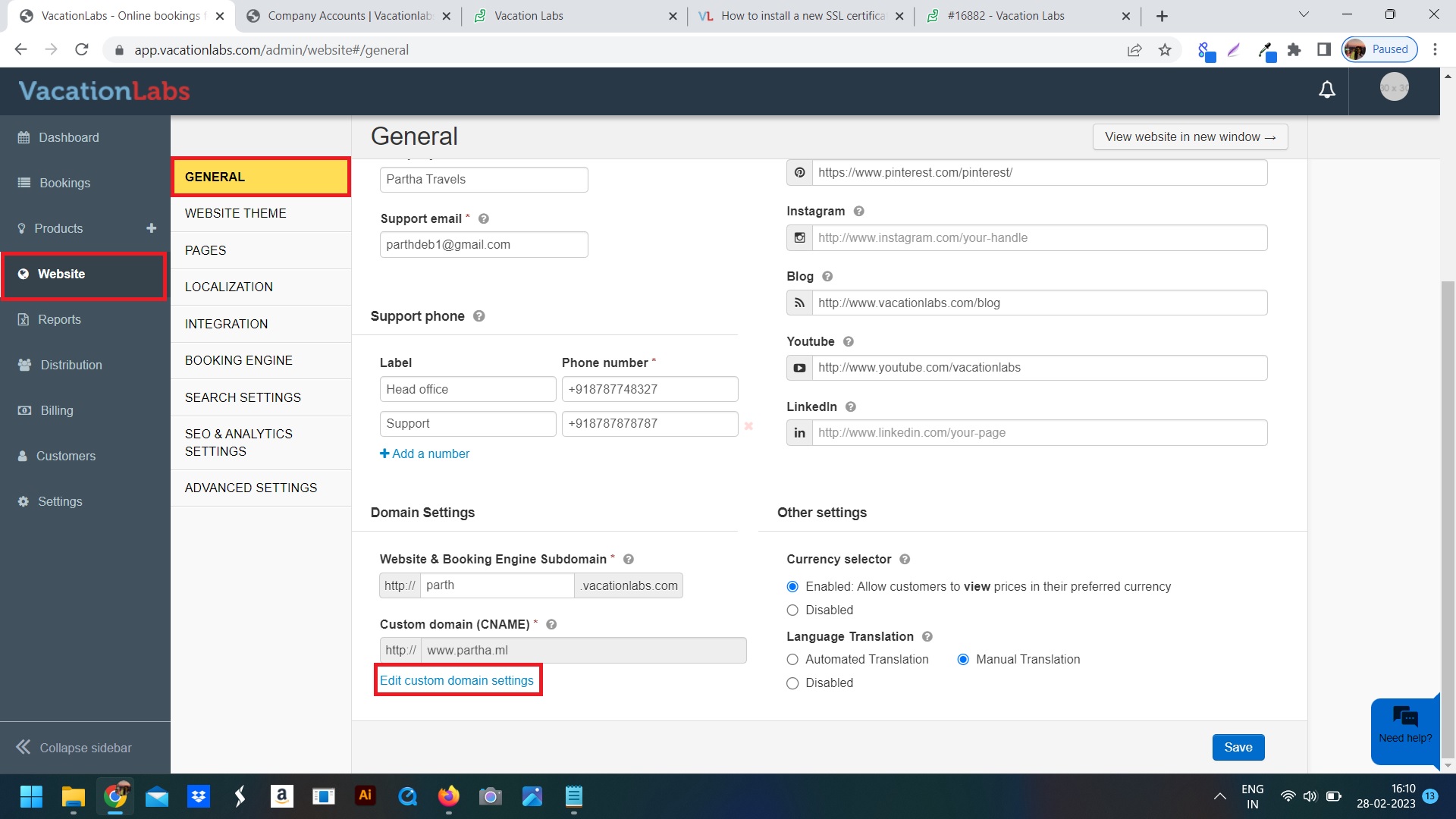
Task: Collapse sidebar using the double chevron
Action: (24, 748)
